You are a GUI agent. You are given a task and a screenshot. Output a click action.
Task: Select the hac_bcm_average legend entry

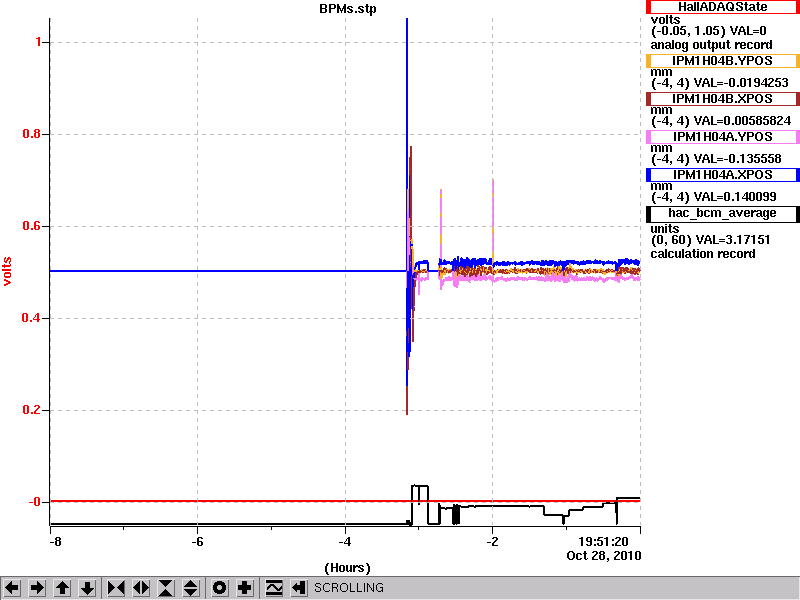(722, 214)
